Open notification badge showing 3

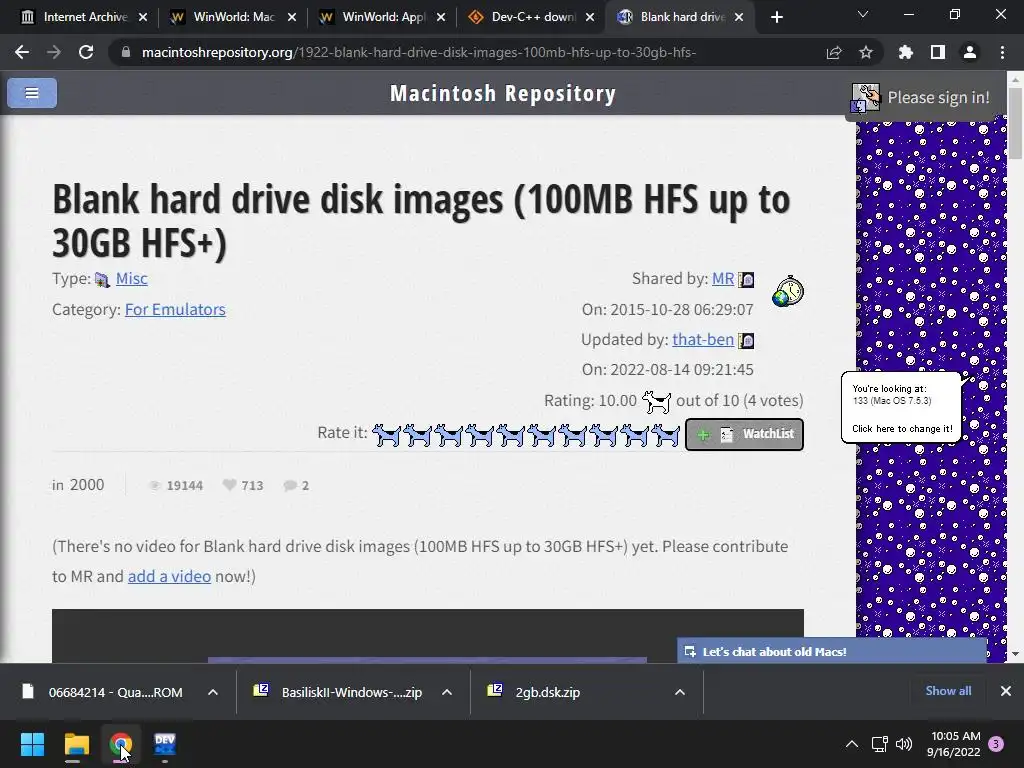click(x=996, y=744)
